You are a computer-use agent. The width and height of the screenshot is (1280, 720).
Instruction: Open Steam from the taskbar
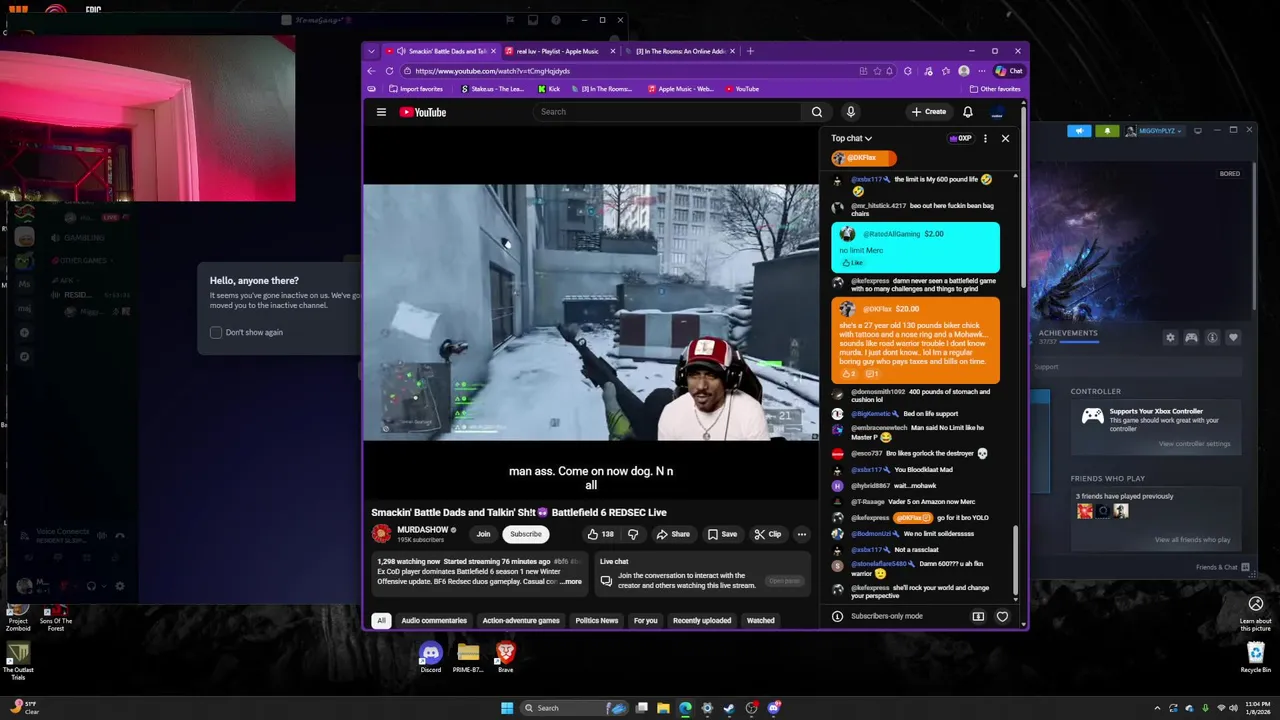tap(729, 708)
